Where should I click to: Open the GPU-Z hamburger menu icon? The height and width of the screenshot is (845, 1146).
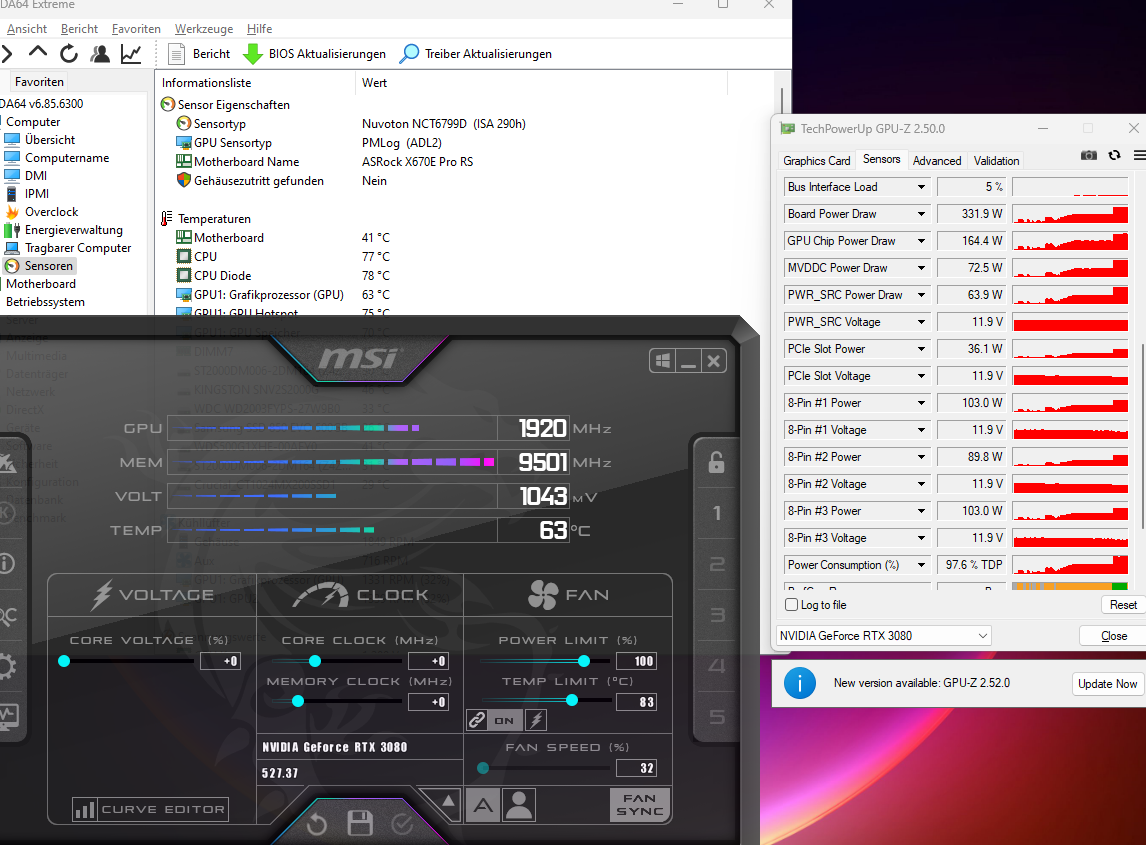pos(1139,156)
